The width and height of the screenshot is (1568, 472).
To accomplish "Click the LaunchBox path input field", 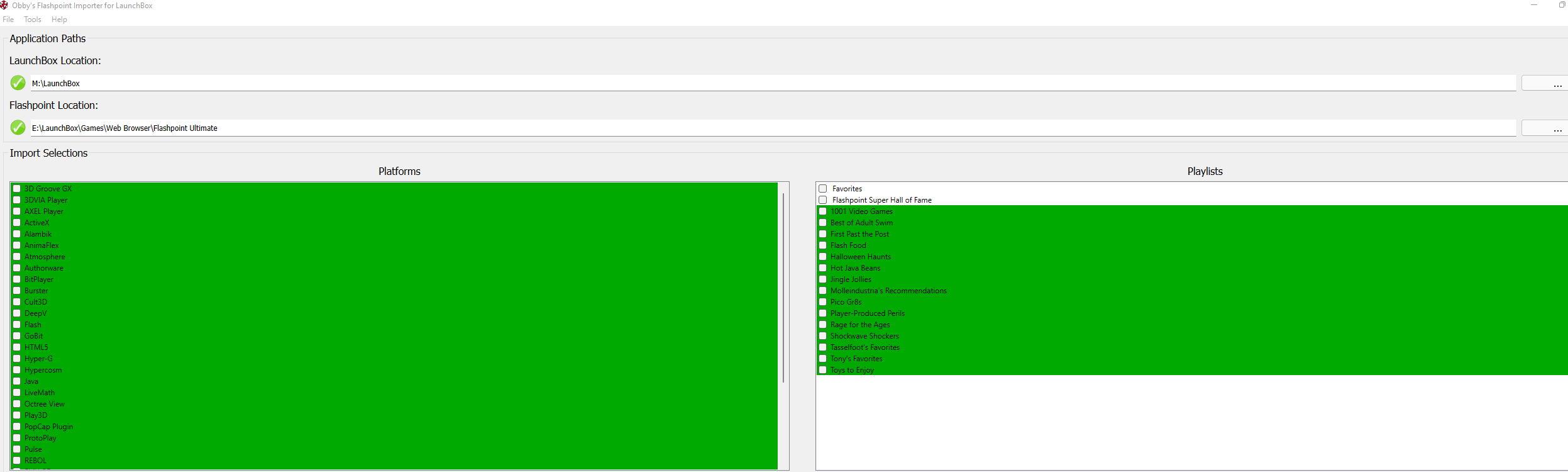I will coord(773,83).
